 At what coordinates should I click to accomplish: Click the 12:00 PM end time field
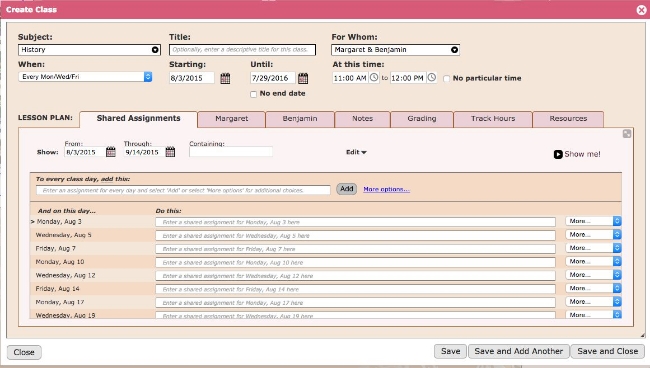408,78
